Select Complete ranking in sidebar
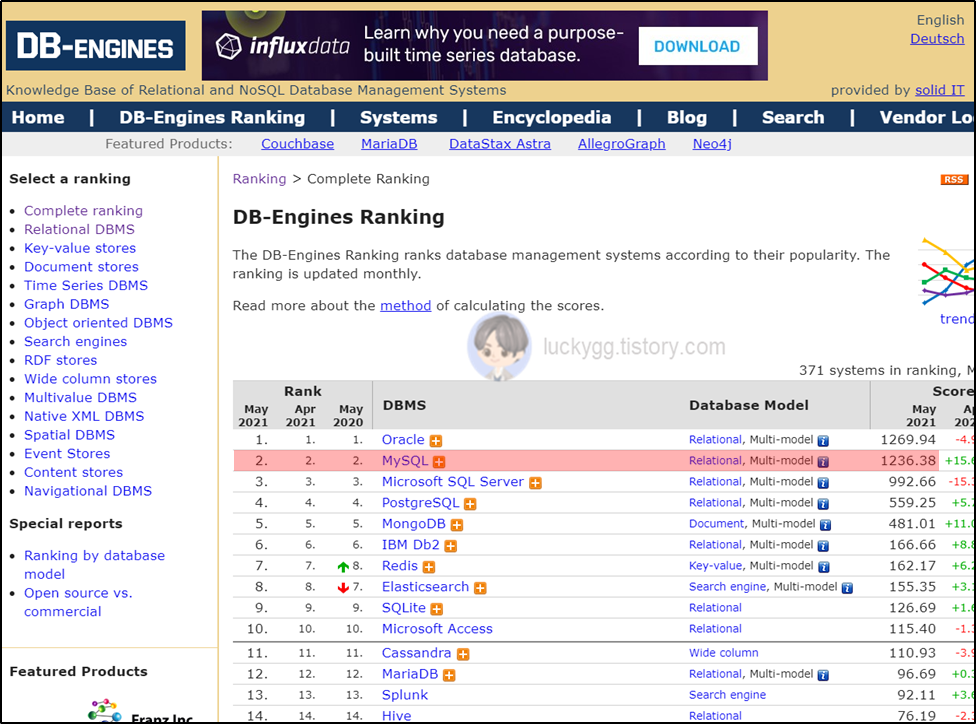This screenshot has width=976, height=724. 83,210
